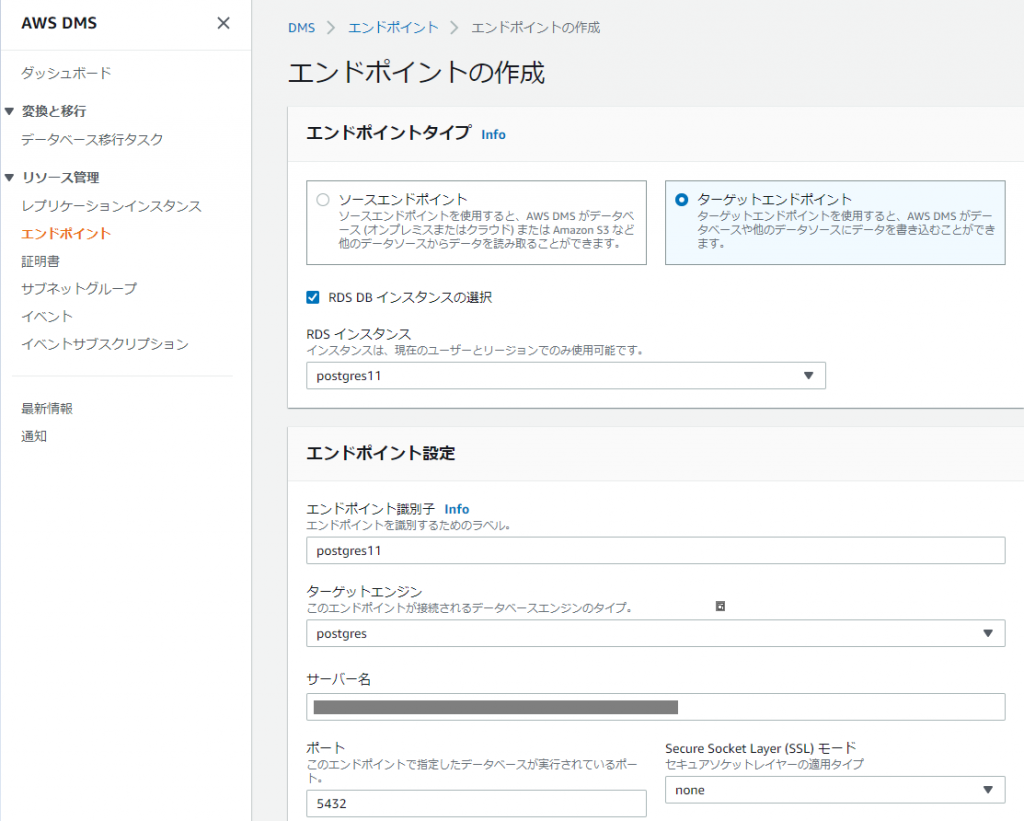The height and width of the screenshot is (821, 1024).
Task: Click the エンドポイント識別子 input field
Action: click(656, 551)
